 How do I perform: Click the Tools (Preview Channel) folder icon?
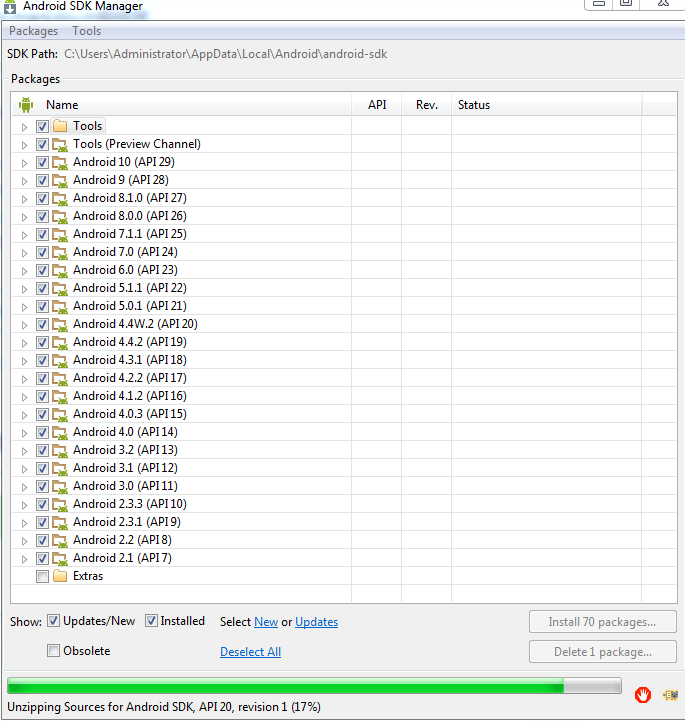click(x=60, y=144)
